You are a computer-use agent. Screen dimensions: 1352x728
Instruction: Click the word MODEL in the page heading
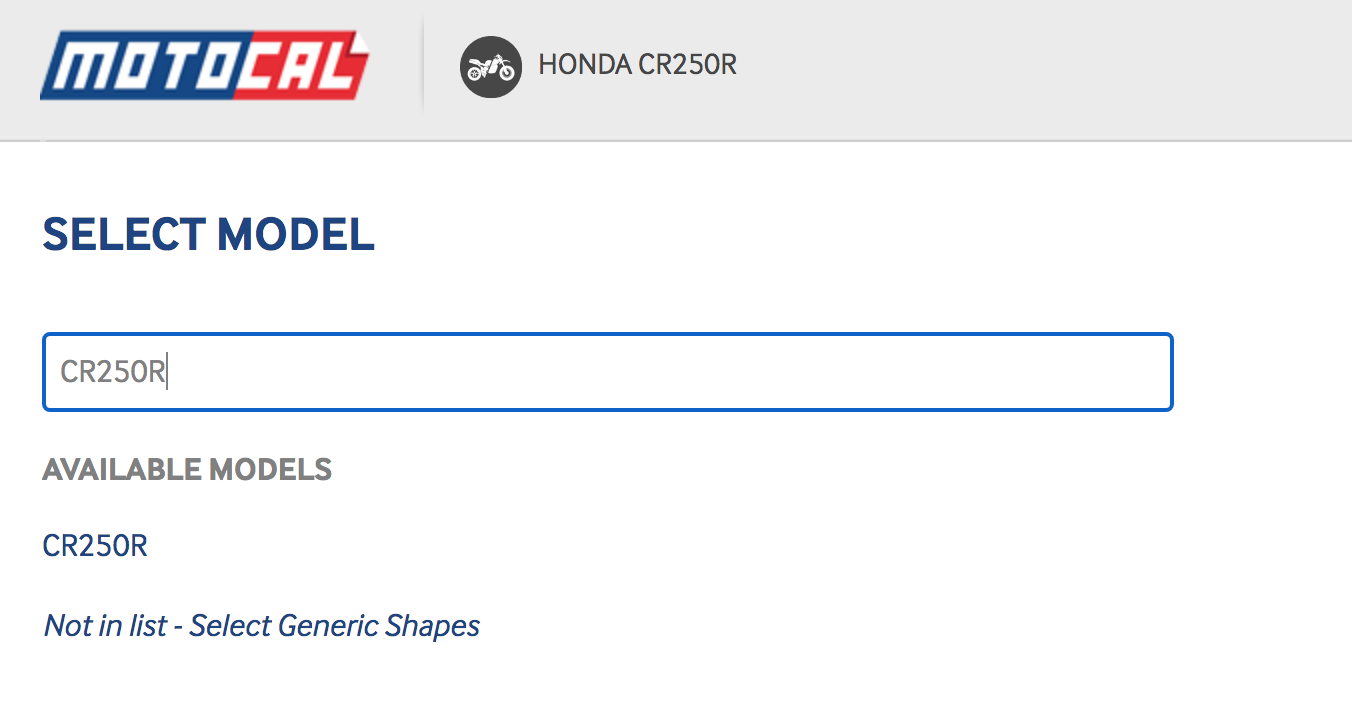pos(295,234)
